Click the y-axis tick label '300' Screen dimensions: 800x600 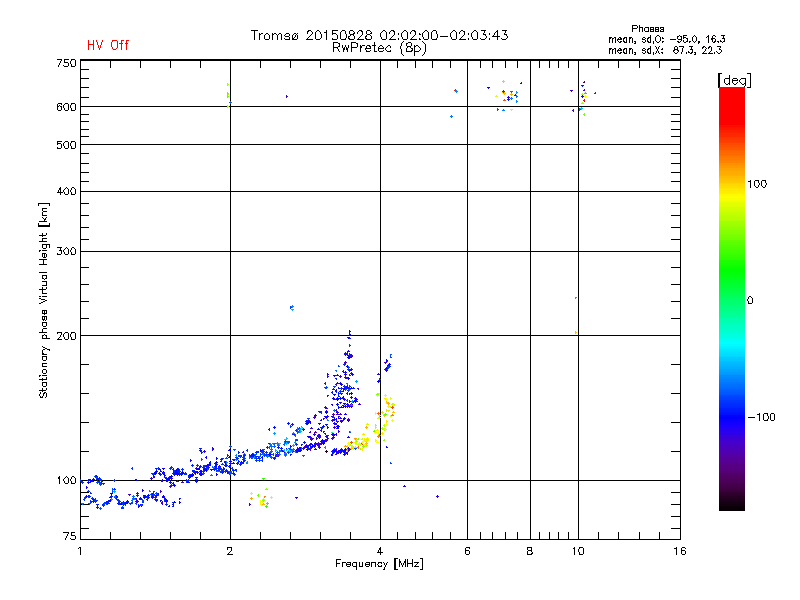tap(66, 251)
